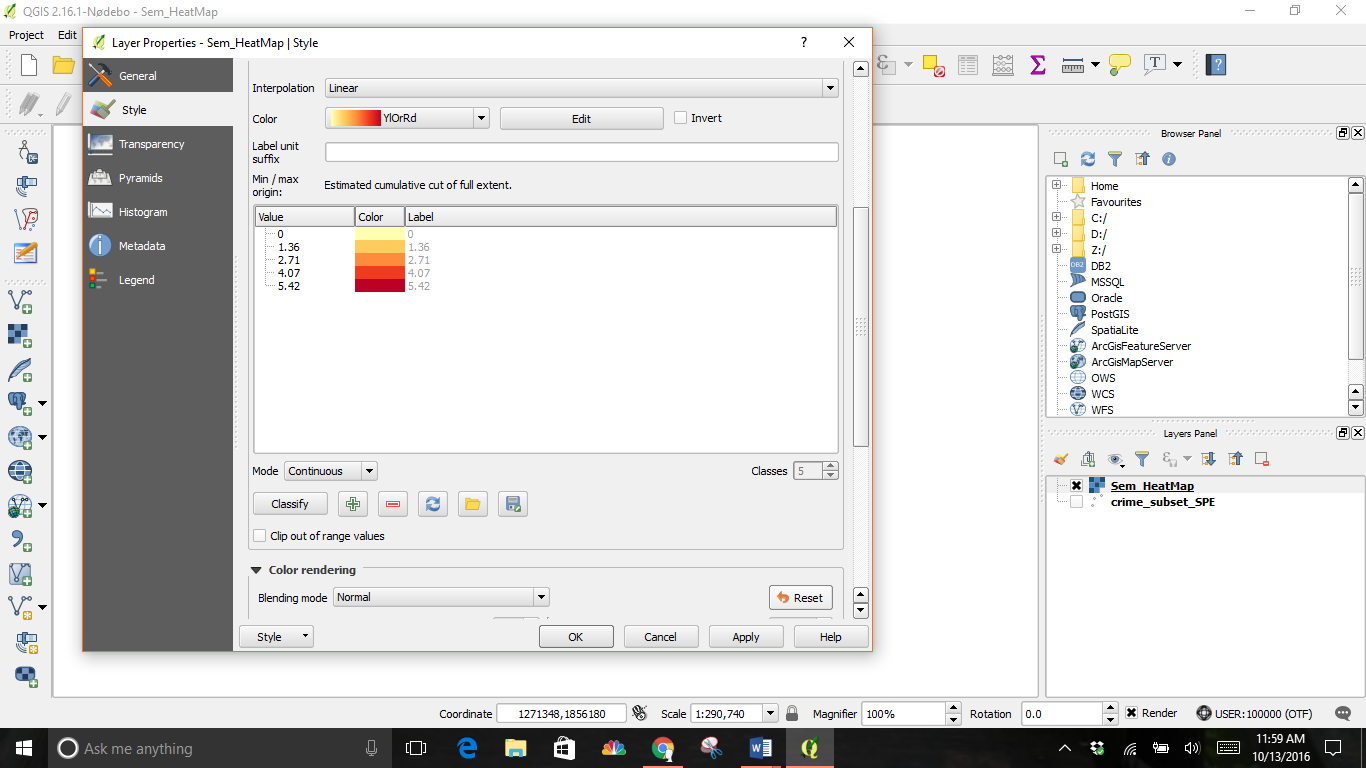Enable the Invert color ramp checkbox
1366x768 pixels.
pos(681,118)
